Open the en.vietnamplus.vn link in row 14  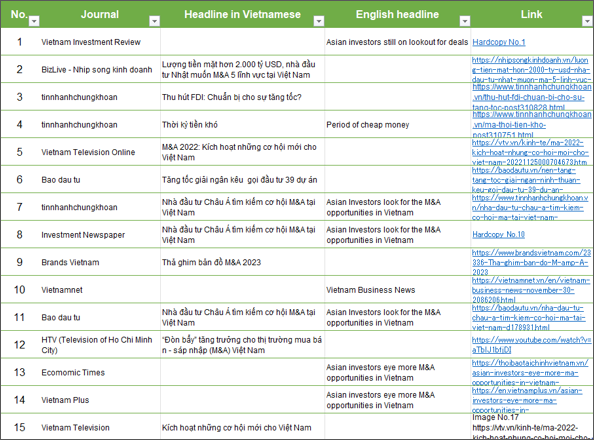click(527, 400)
